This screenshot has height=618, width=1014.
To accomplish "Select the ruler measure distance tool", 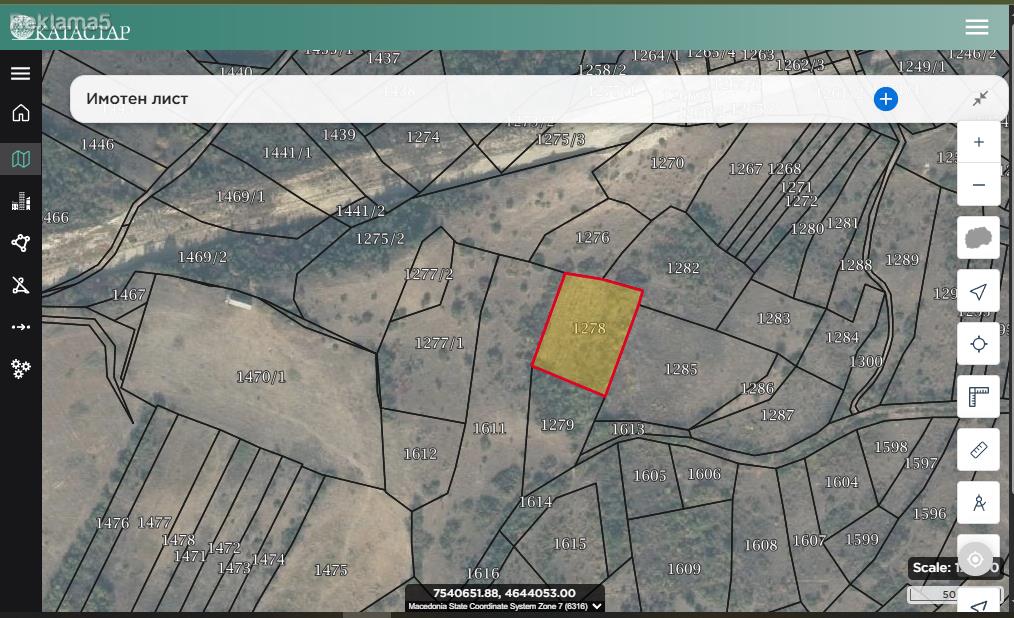I will point(978,450).
